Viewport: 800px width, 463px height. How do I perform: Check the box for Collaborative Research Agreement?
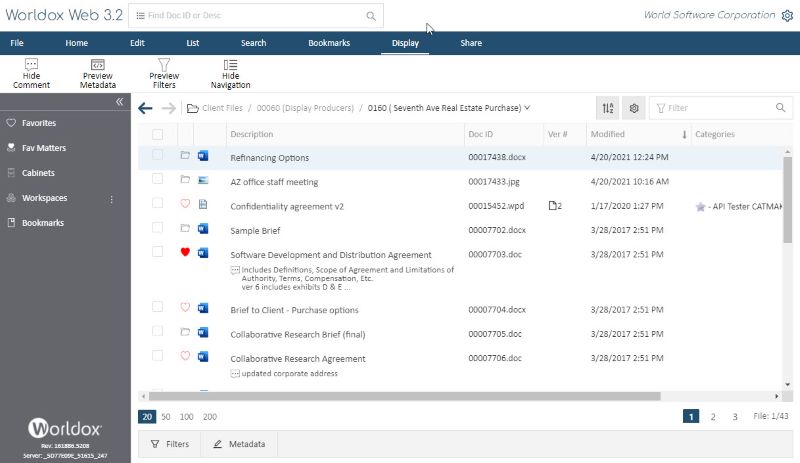pos(158,355)
